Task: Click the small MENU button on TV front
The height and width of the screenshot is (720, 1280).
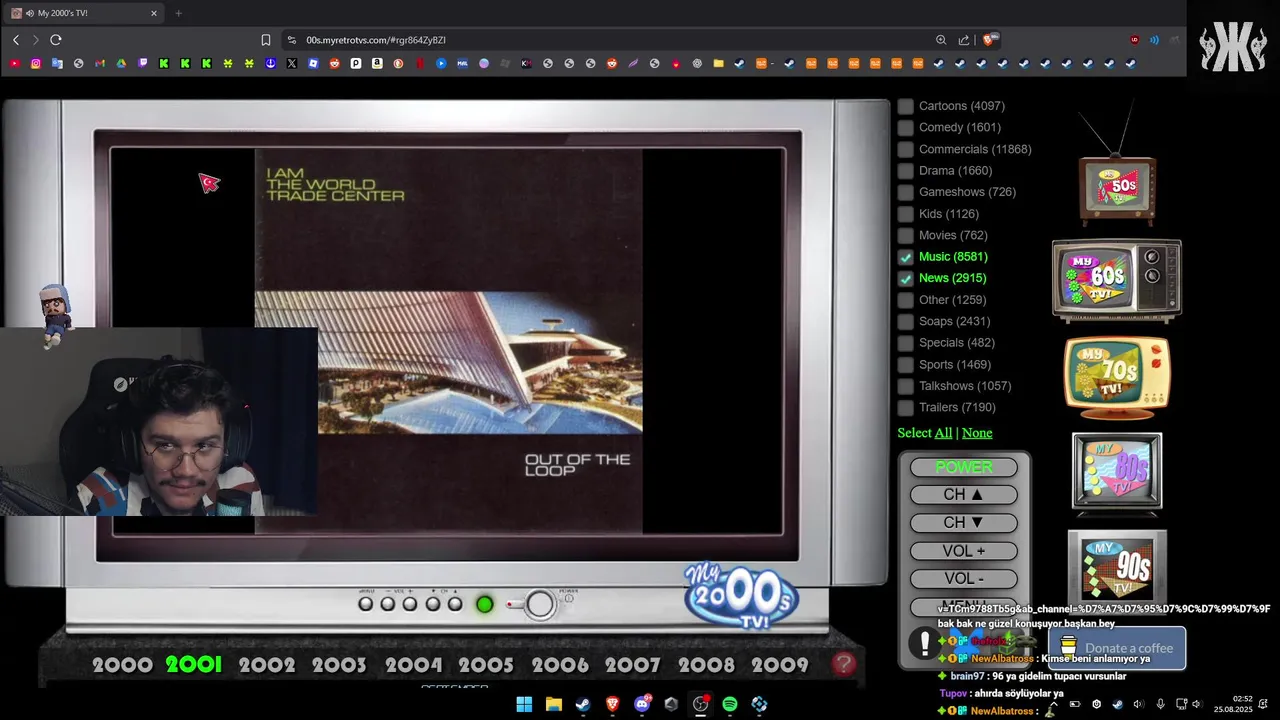Action: point(366,604)
